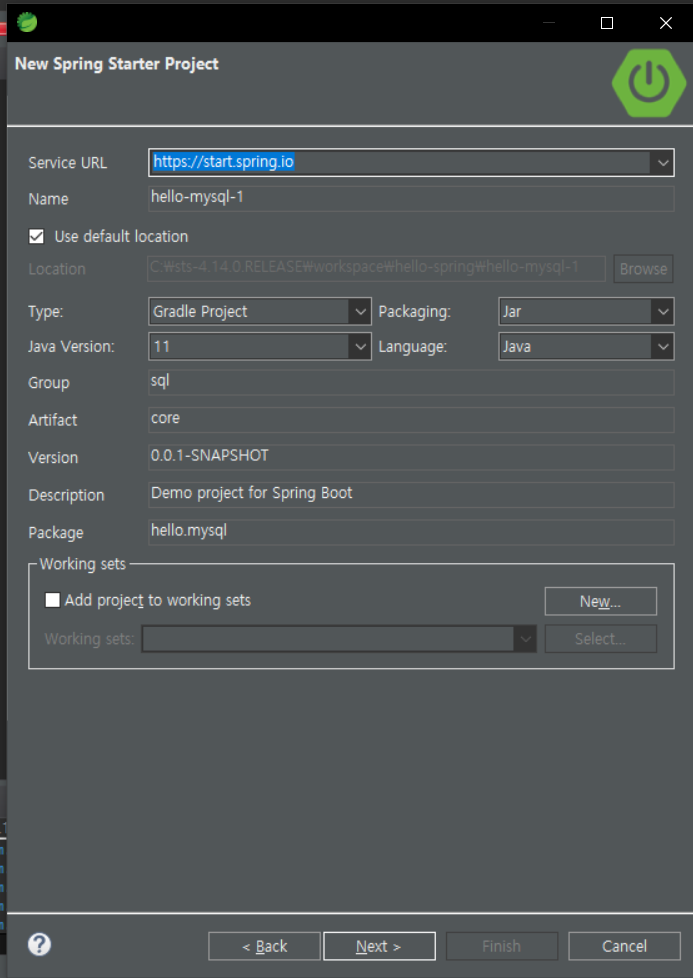Screen dimensions: 693x978
Task: Click the Artifact field containing core
Action: tap(411, 419)
